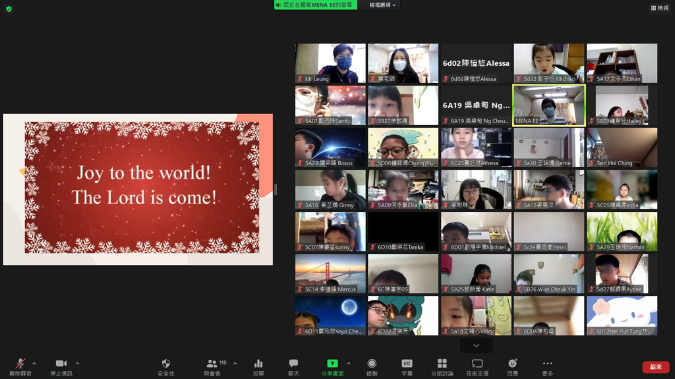The height and width of the screenshot is (379, 675).
Task: Open the Reactions smiley icon
Action: tap(512, 367)
